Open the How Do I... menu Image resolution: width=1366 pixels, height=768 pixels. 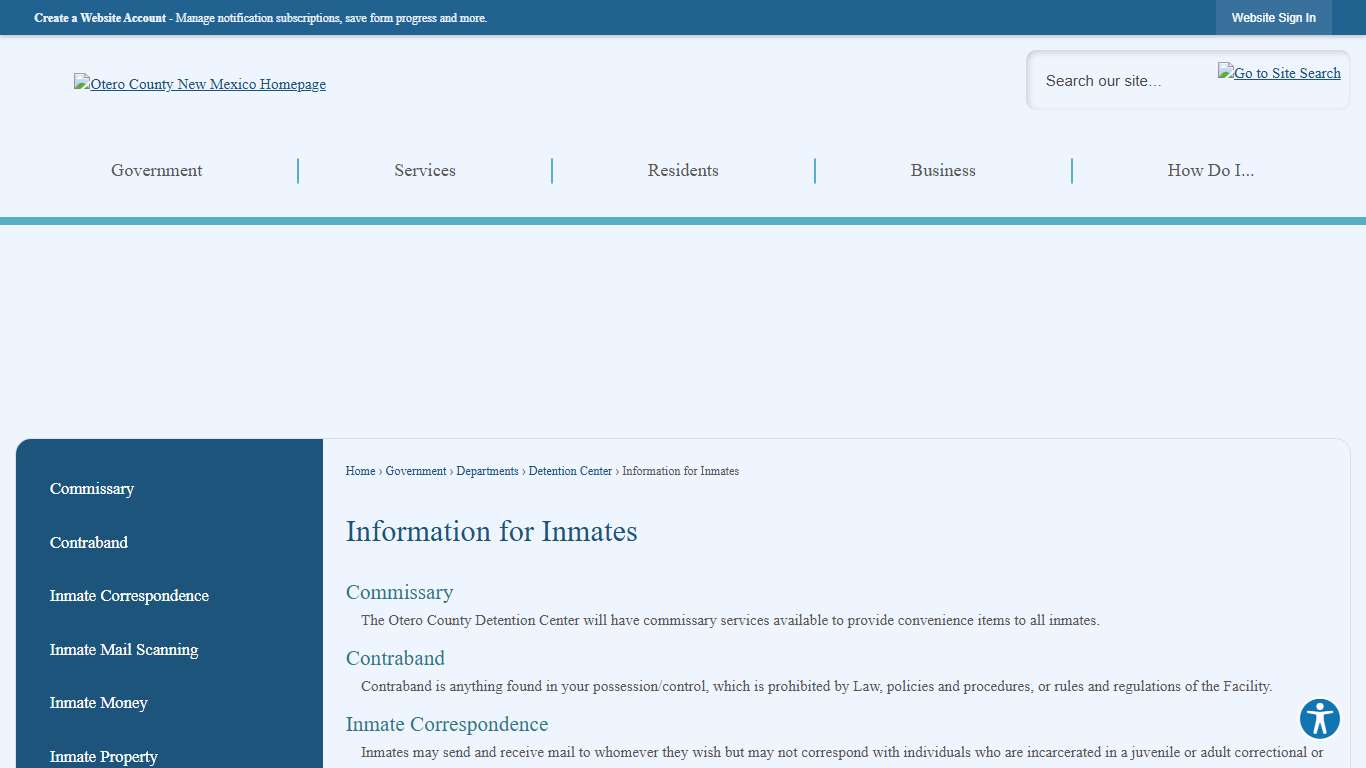point(1210,170)
